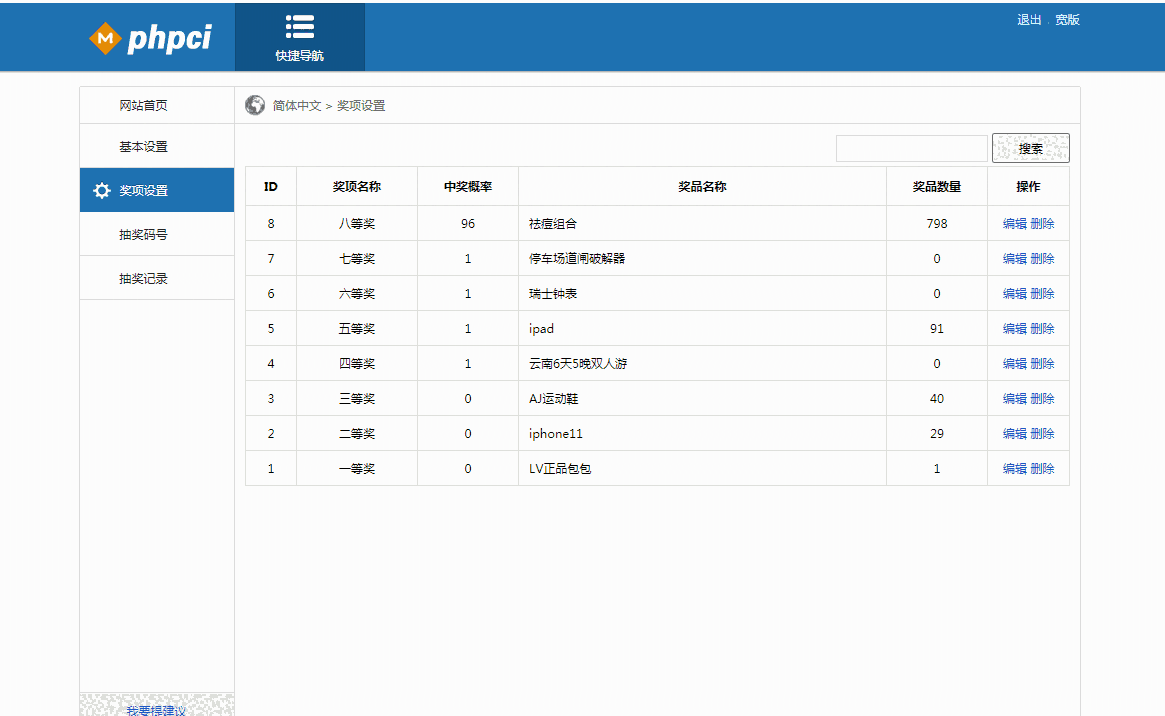This screenshot has width=1165, height=716.
Task: Edit the 八等奖 prize row
Action: [x=1014, y=224]
